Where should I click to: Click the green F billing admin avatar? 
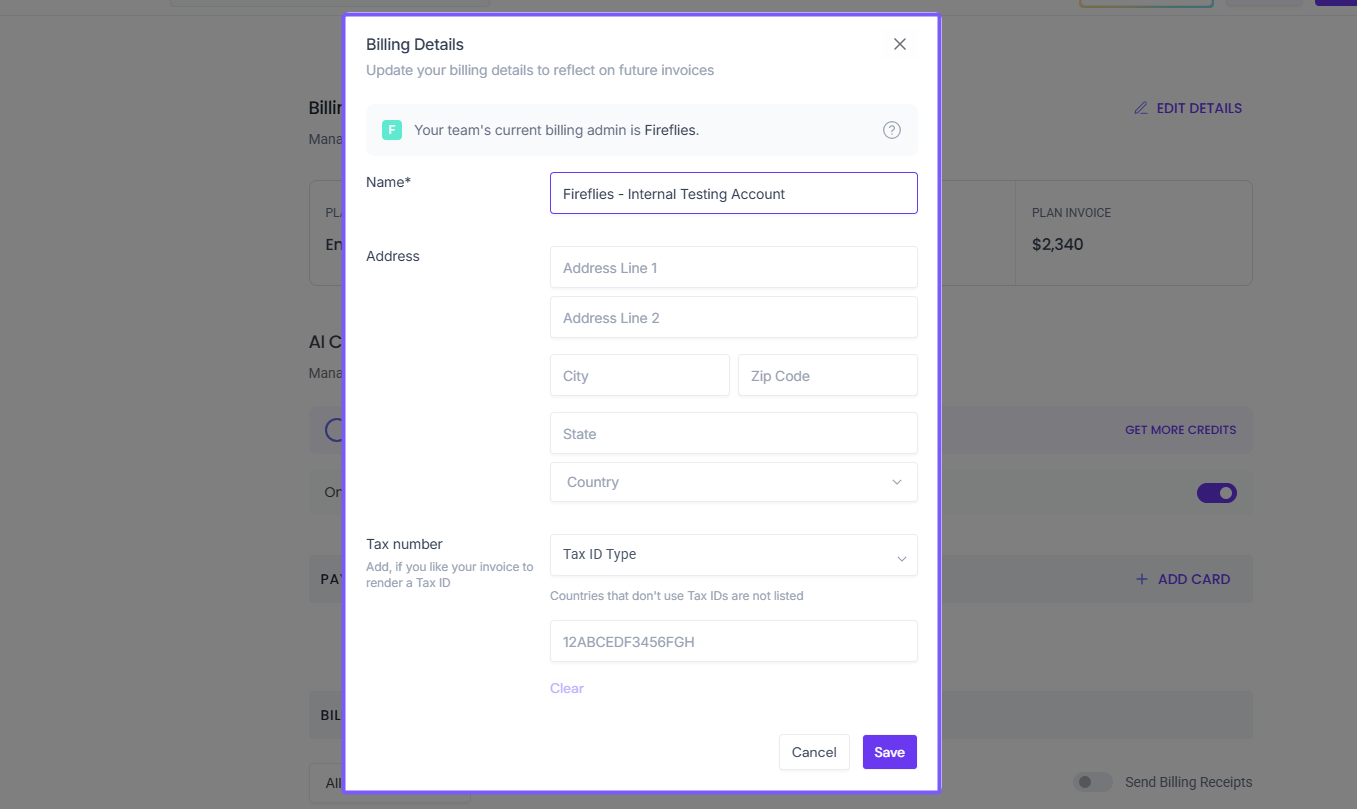point(392,130)
